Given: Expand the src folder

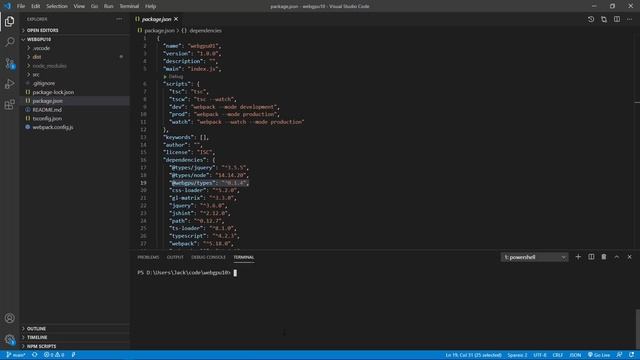Looking at the screenshot, I should (x=36, y=74).
